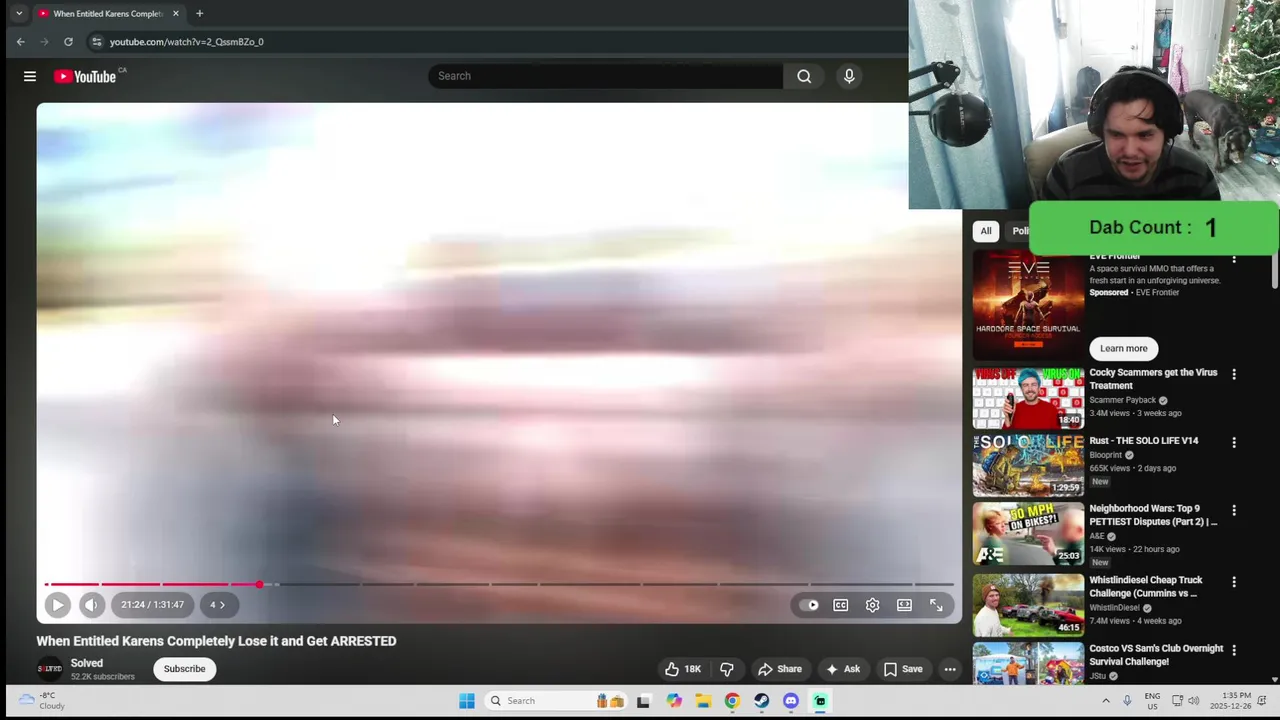
Task: Click the magnifier search button beside search box
Action: (x=804, y=76)
